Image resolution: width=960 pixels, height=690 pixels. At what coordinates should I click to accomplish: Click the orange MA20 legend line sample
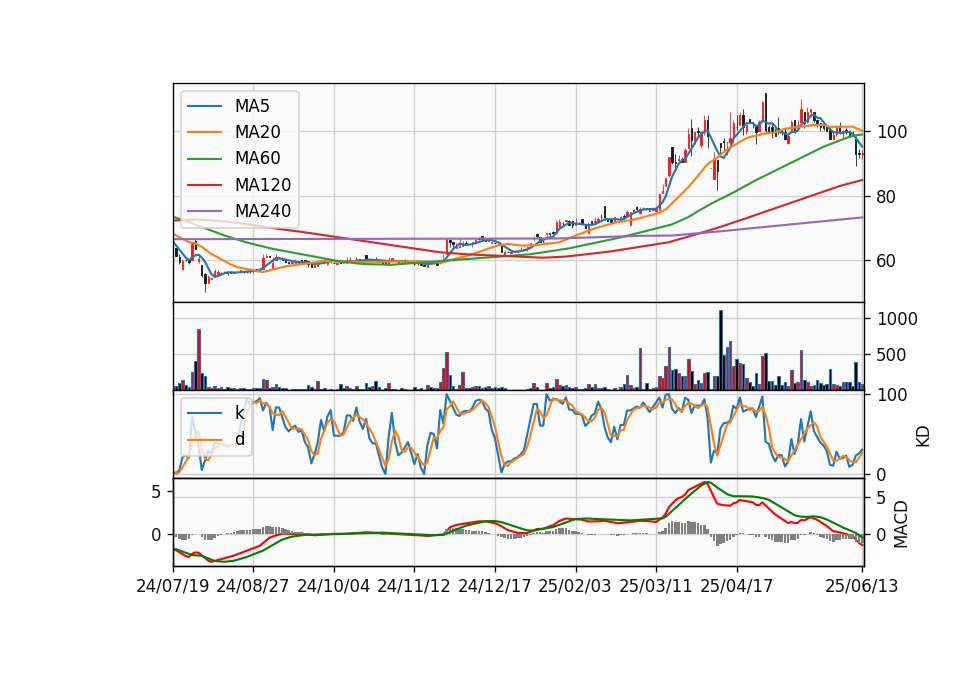(x=204, y=133)
